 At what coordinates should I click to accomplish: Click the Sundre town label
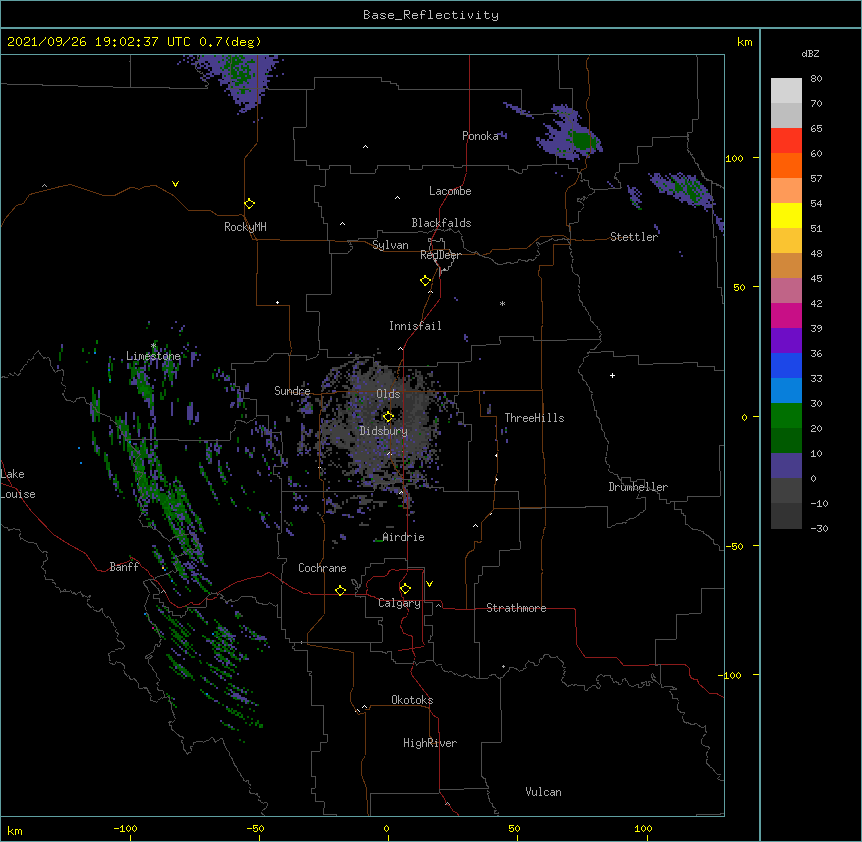[x=292, y=391]
